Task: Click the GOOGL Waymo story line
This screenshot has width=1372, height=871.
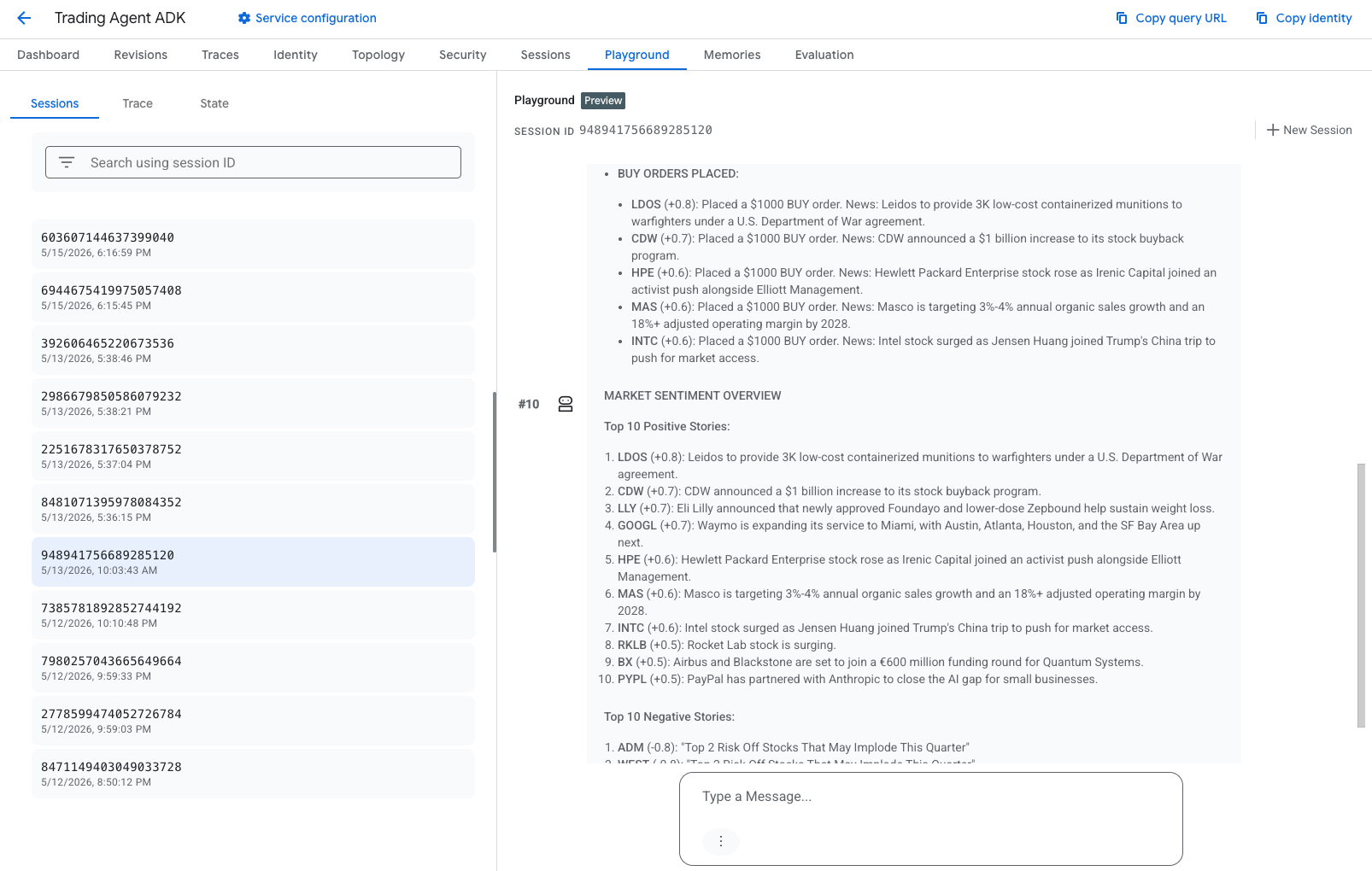Action: click(x=909, y=534)
